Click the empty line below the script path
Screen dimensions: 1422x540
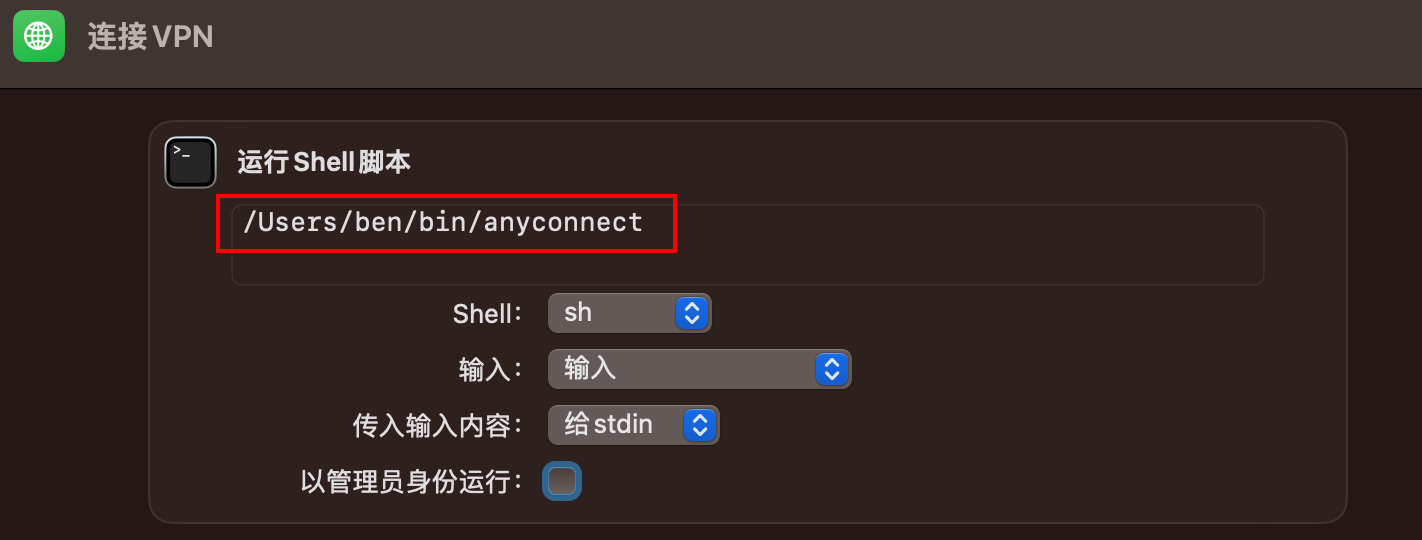746,262
